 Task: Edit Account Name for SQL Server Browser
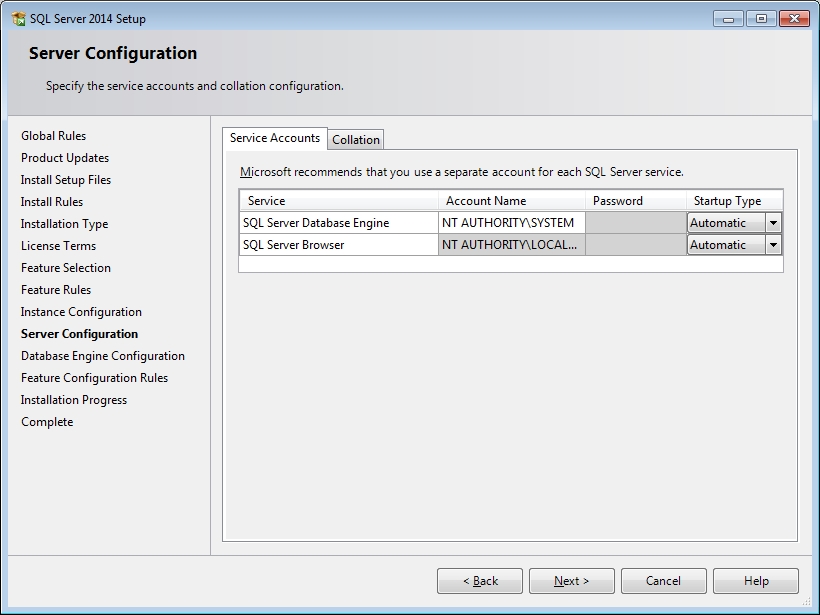pyautogui.click(x=510, y=244)
